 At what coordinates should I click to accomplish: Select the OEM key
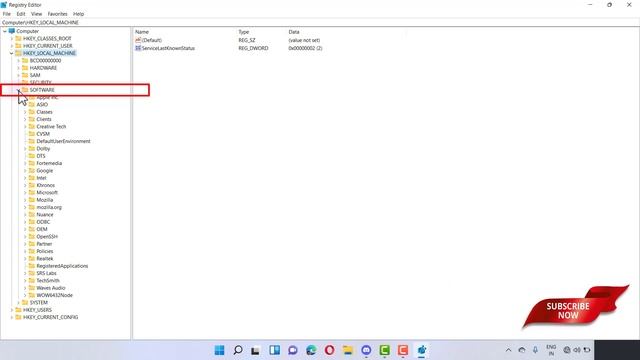tap(42, 229)
